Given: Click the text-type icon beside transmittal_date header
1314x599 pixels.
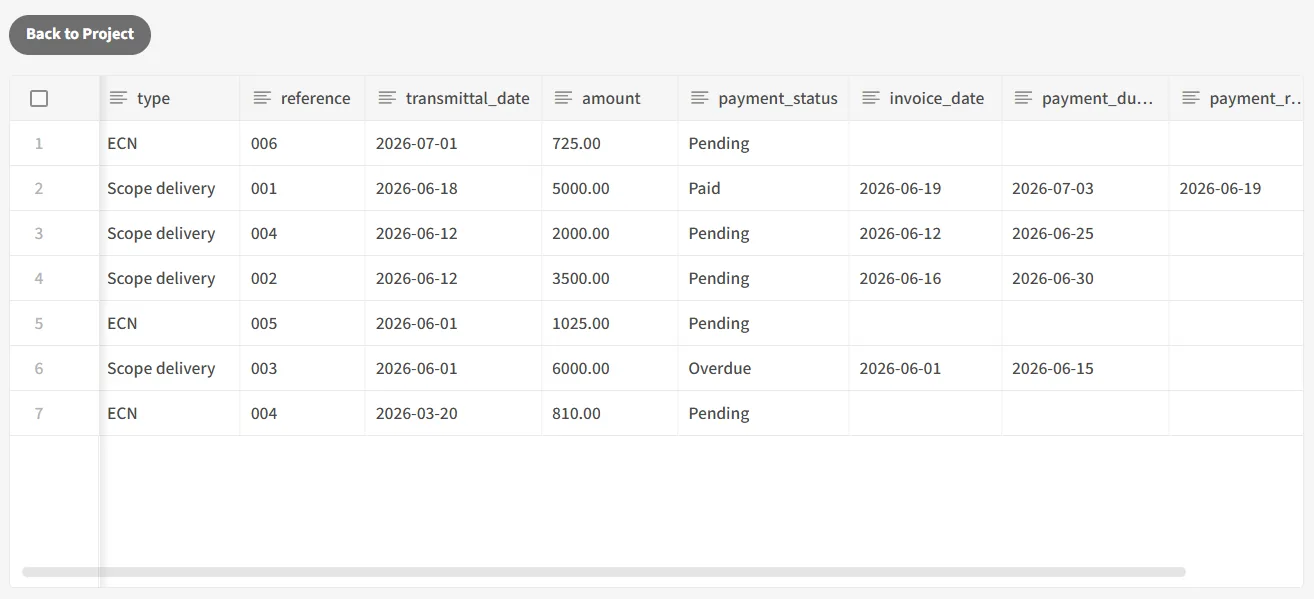Looking at the screenshot, I should pyautogui.click(x=388, y=98).
